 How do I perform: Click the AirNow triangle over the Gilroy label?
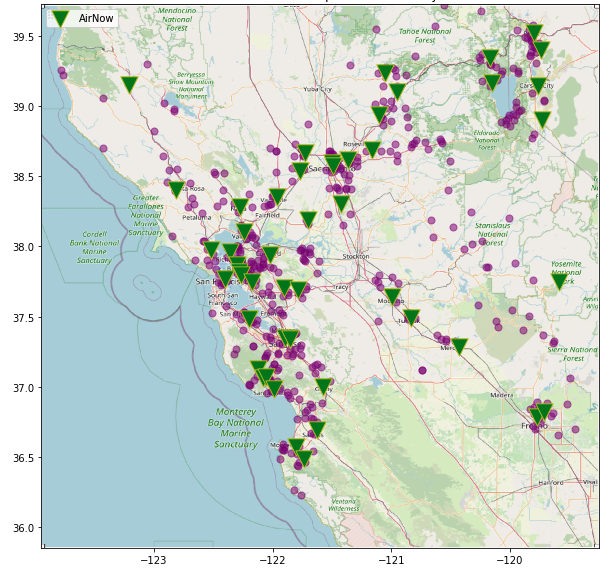[x=324, y=386]
